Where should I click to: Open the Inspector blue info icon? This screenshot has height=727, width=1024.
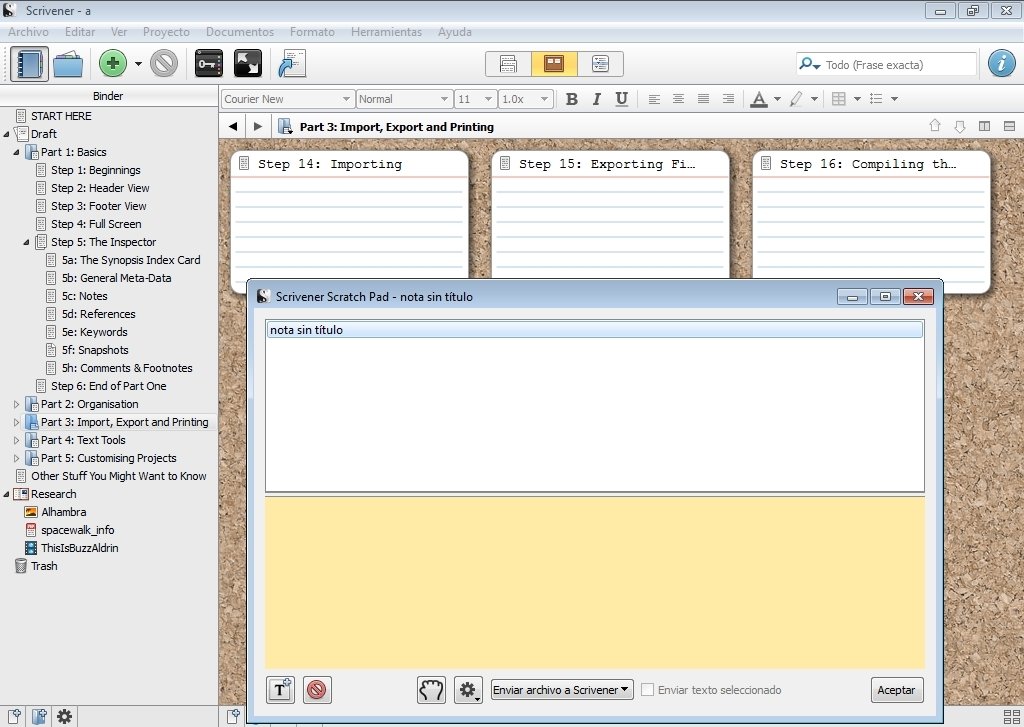[1002, 63]
